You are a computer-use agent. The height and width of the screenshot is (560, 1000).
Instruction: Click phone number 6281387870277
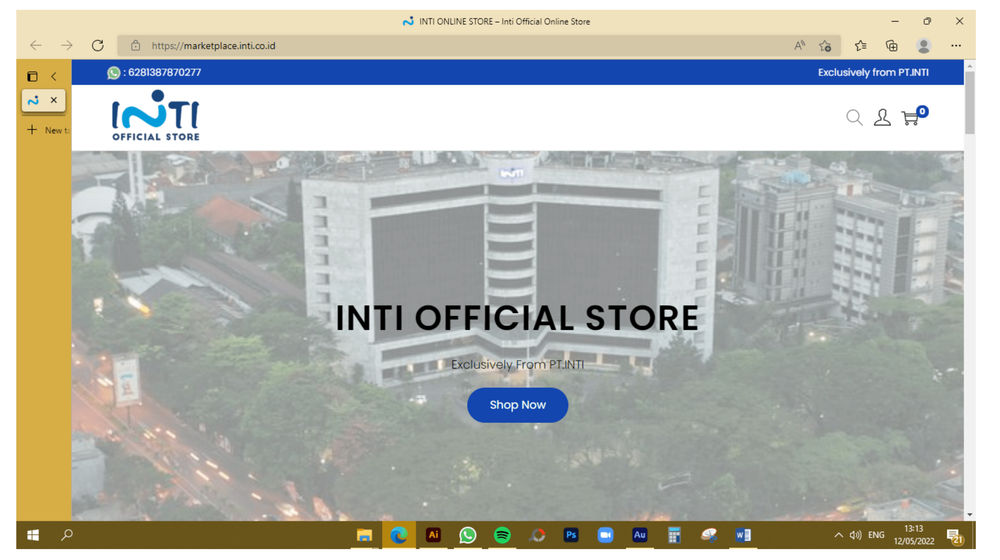click(x=165, y=73)
